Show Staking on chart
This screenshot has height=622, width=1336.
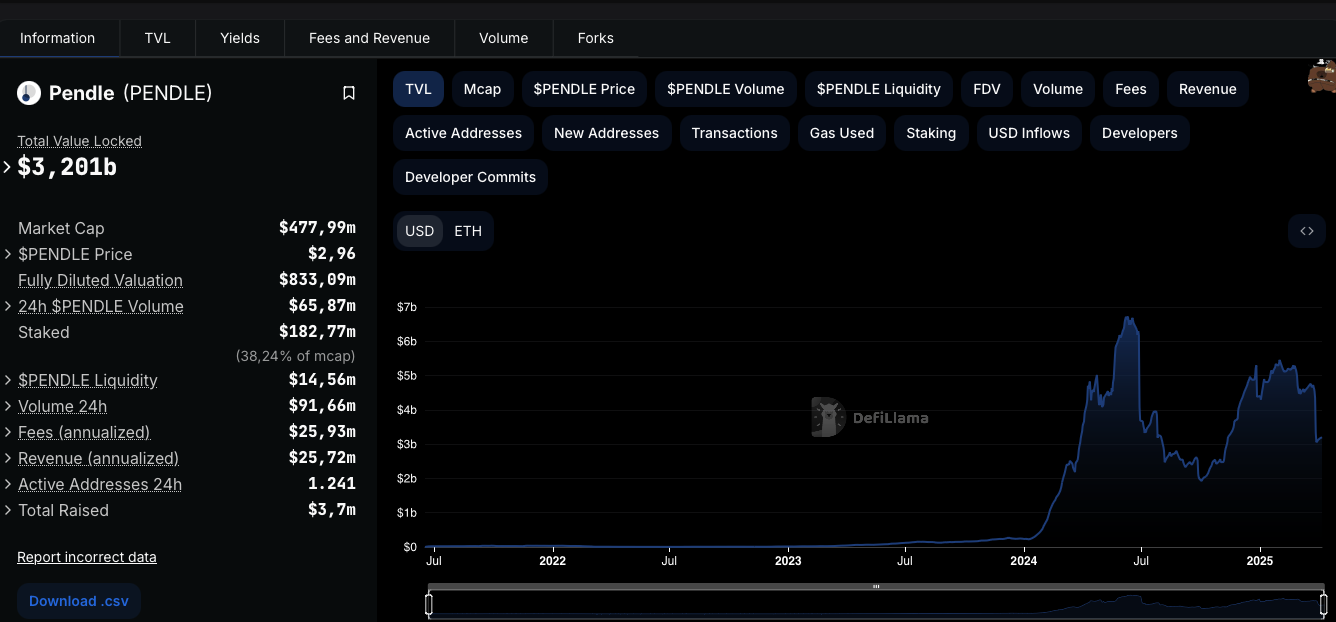[x=931, y=133]
